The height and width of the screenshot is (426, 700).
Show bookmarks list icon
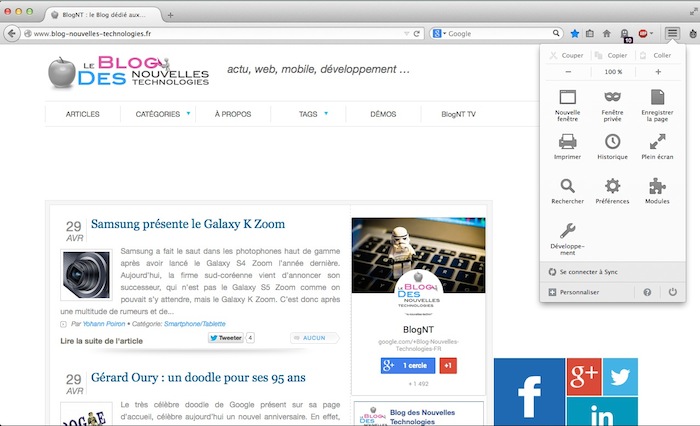(x=590, y=33)
